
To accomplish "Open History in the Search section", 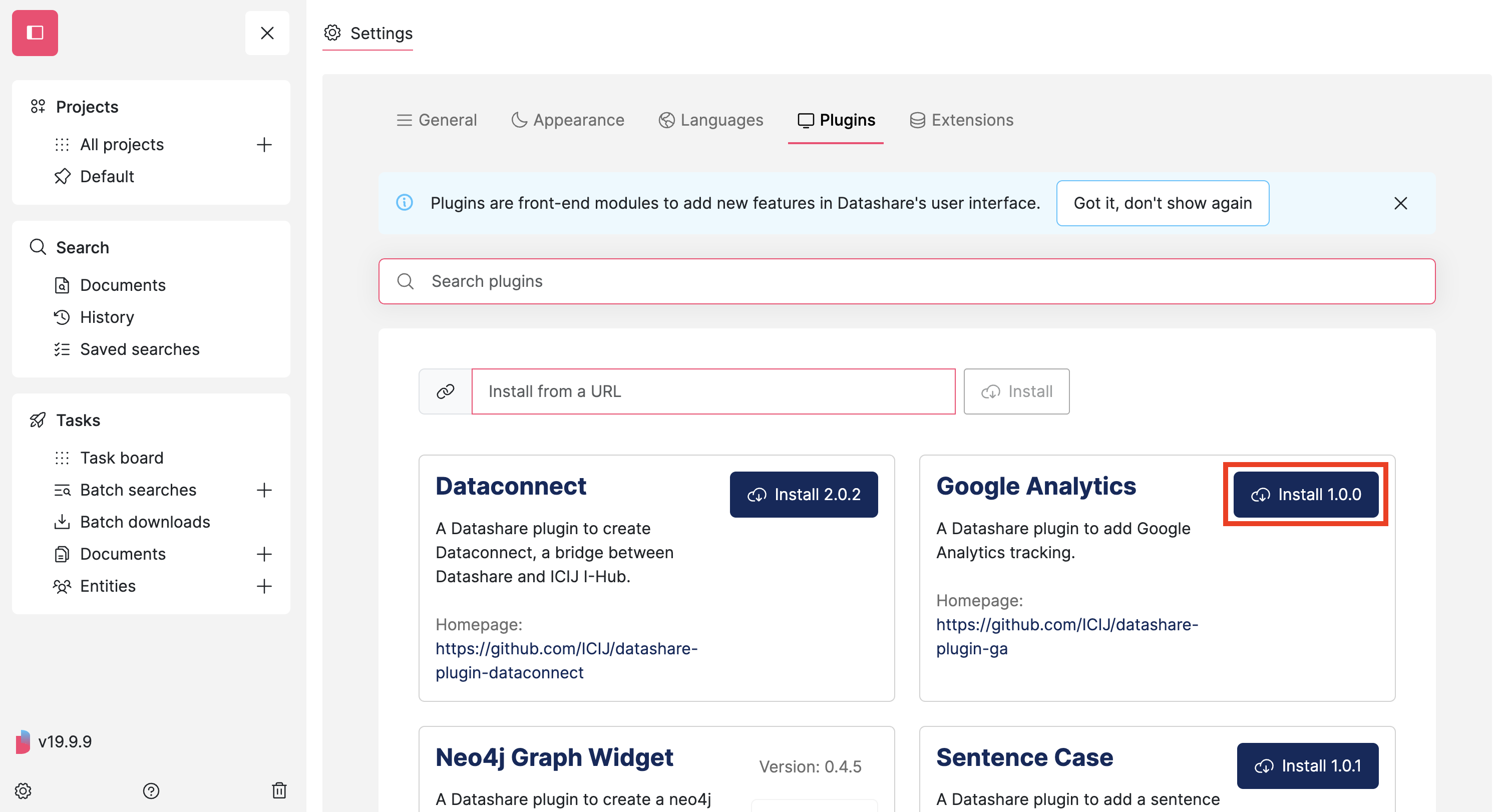I will tap(107, 316).
